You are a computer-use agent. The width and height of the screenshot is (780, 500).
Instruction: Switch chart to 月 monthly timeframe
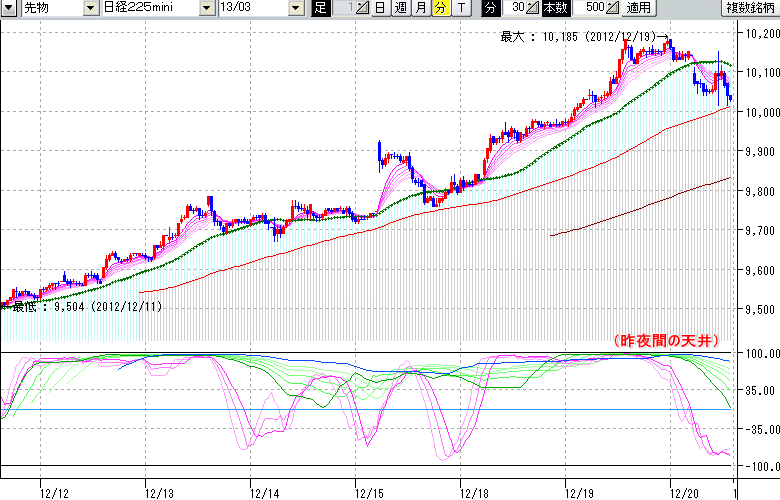(x=420, y=8)
